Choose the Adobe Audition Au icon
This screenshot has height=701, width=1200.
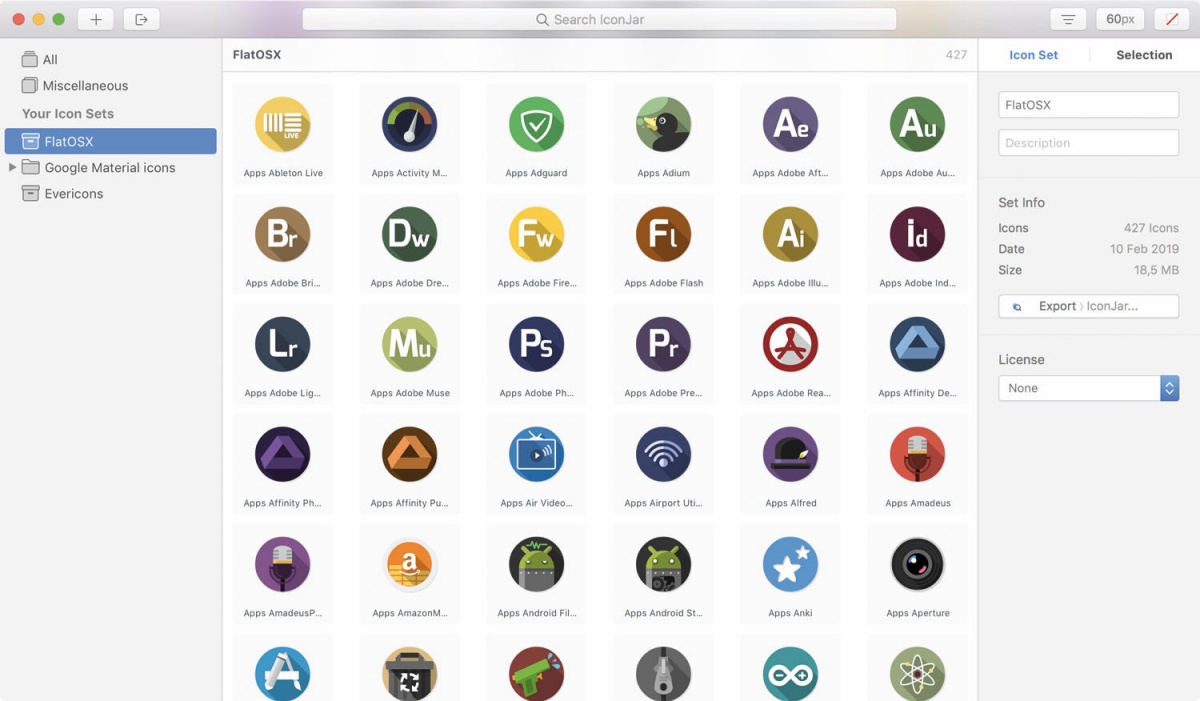click(918, 124)
